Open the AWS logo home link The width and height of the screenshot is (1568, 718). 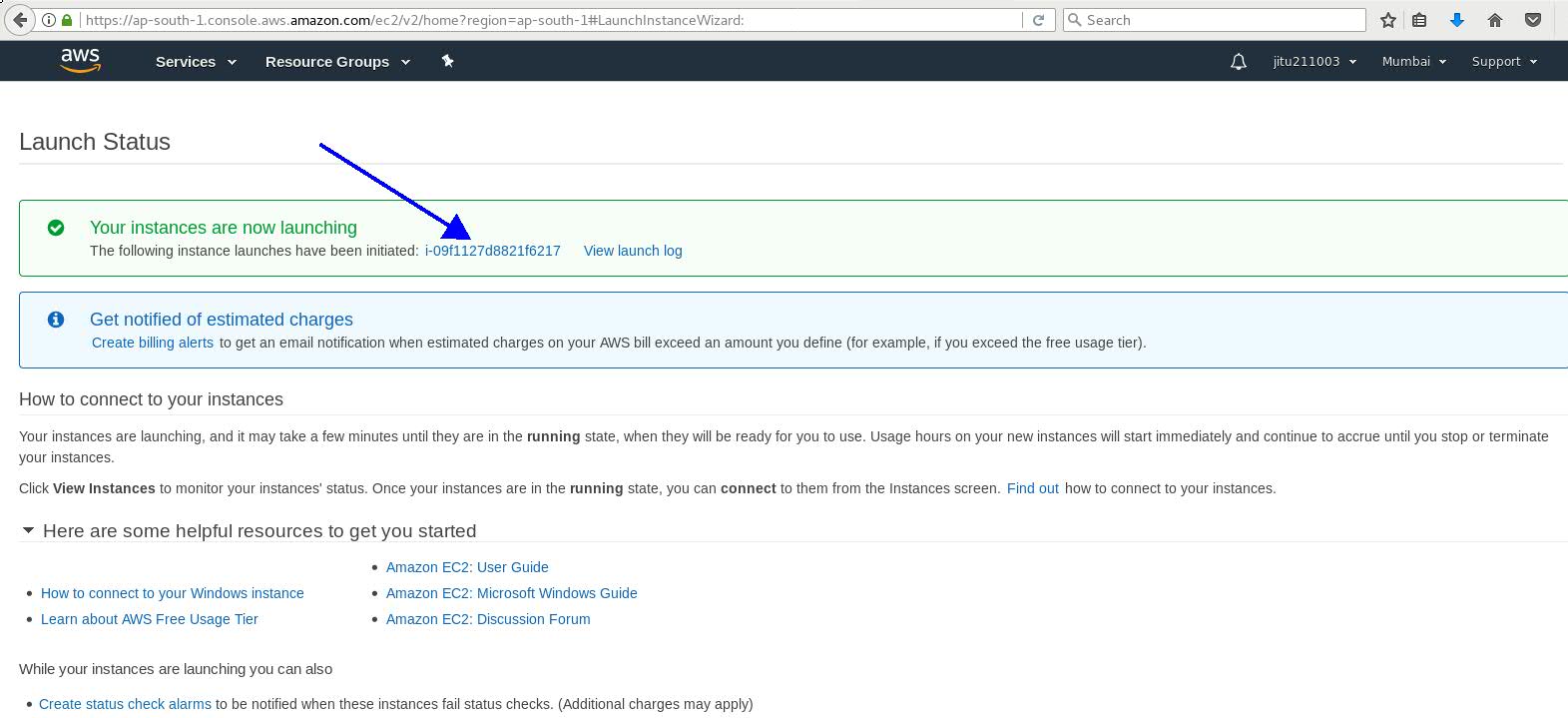(80, 61)
